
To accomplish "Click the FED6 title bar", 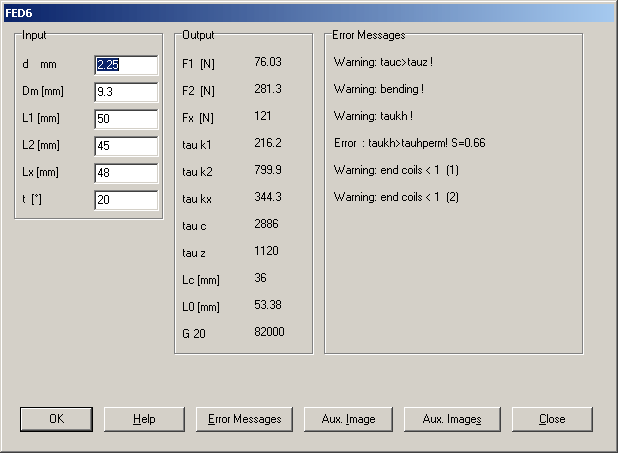I will coord(300,11).
